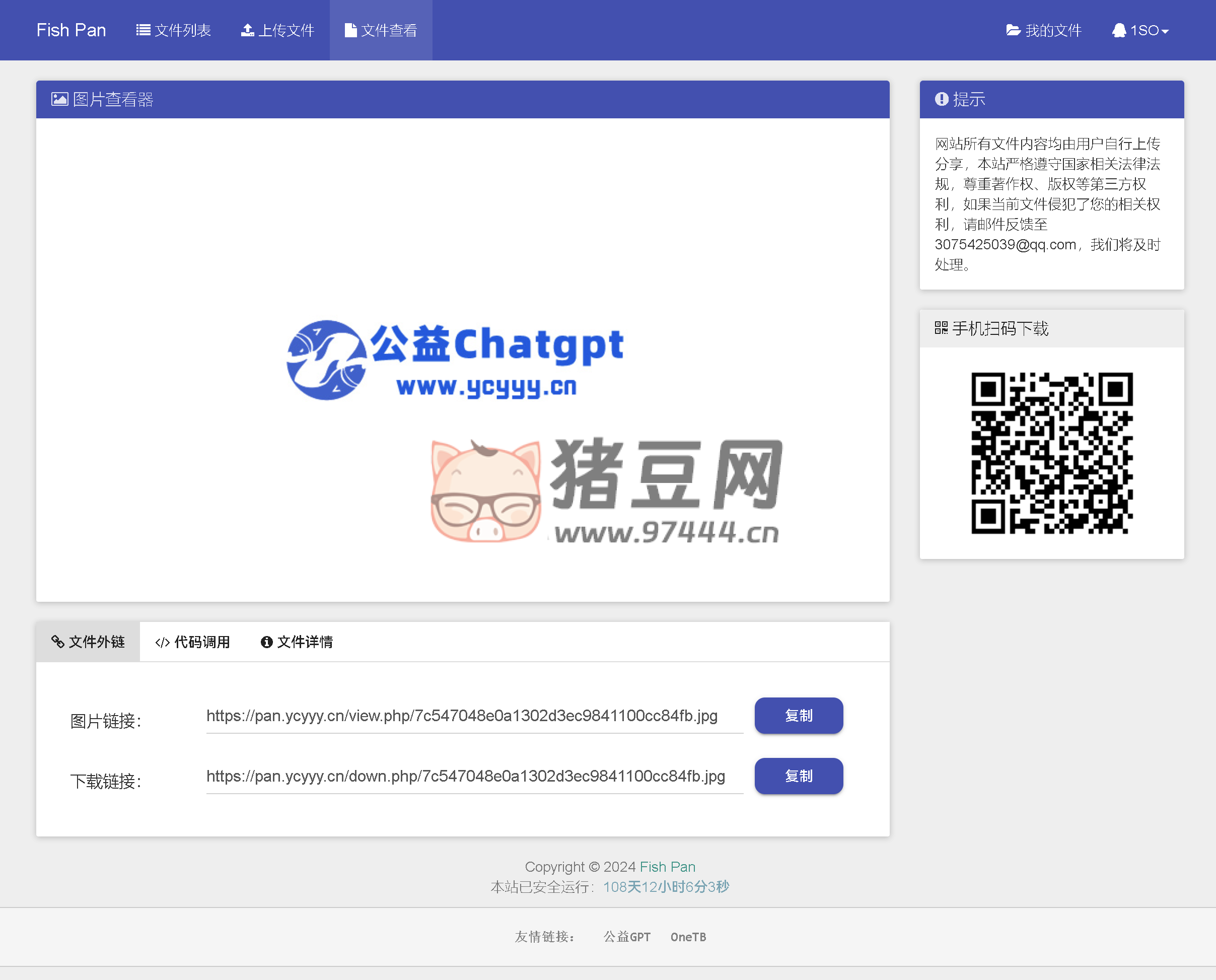This screenshot has width=1216, height=980.
Task: Open the OneTB friendly link
Action: tap(688, 937)
